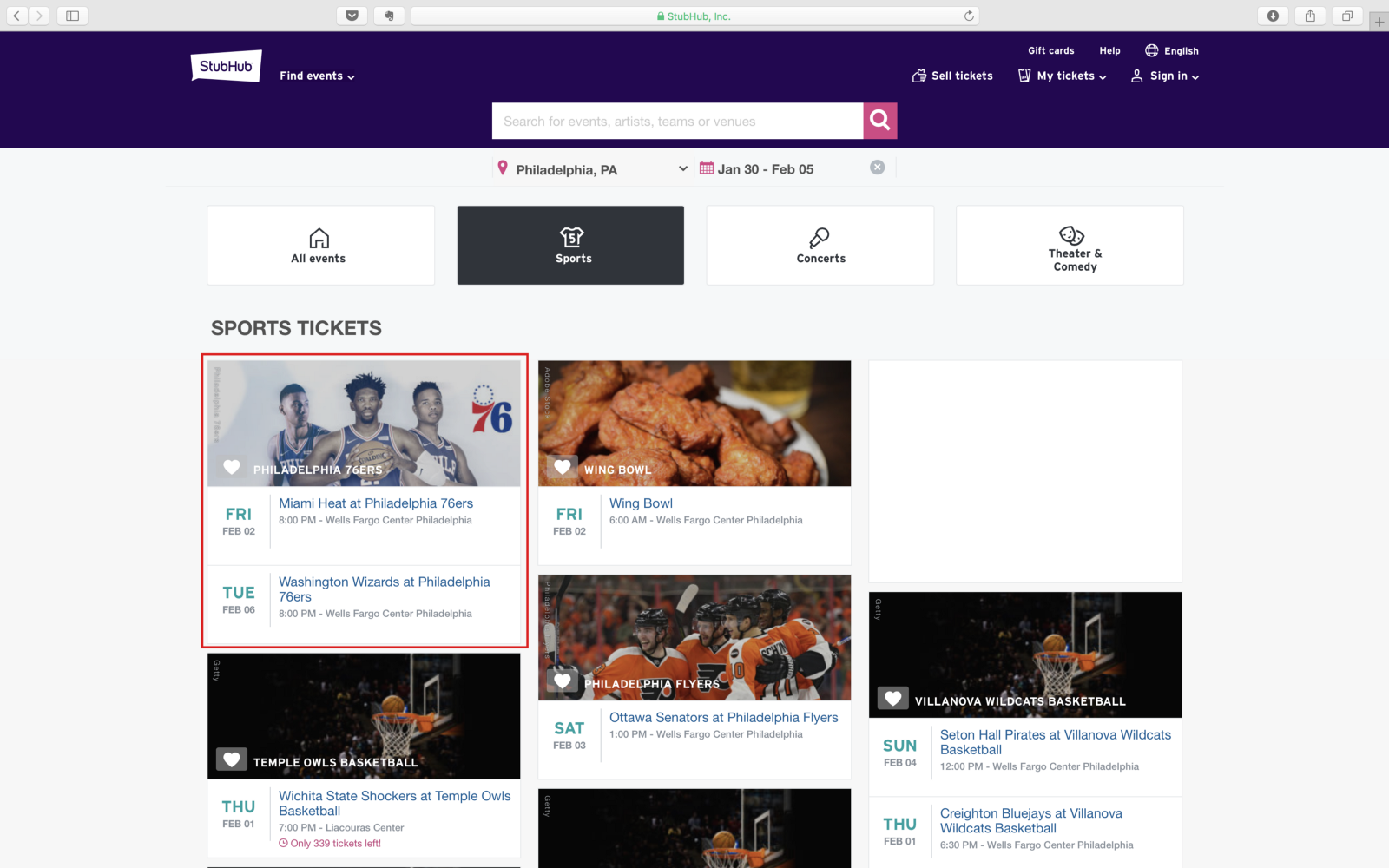The width and height of the screenshot is (1389, 868).
Task: Click the location pin icon beside Philadelphia
Action: pos(502,168)
